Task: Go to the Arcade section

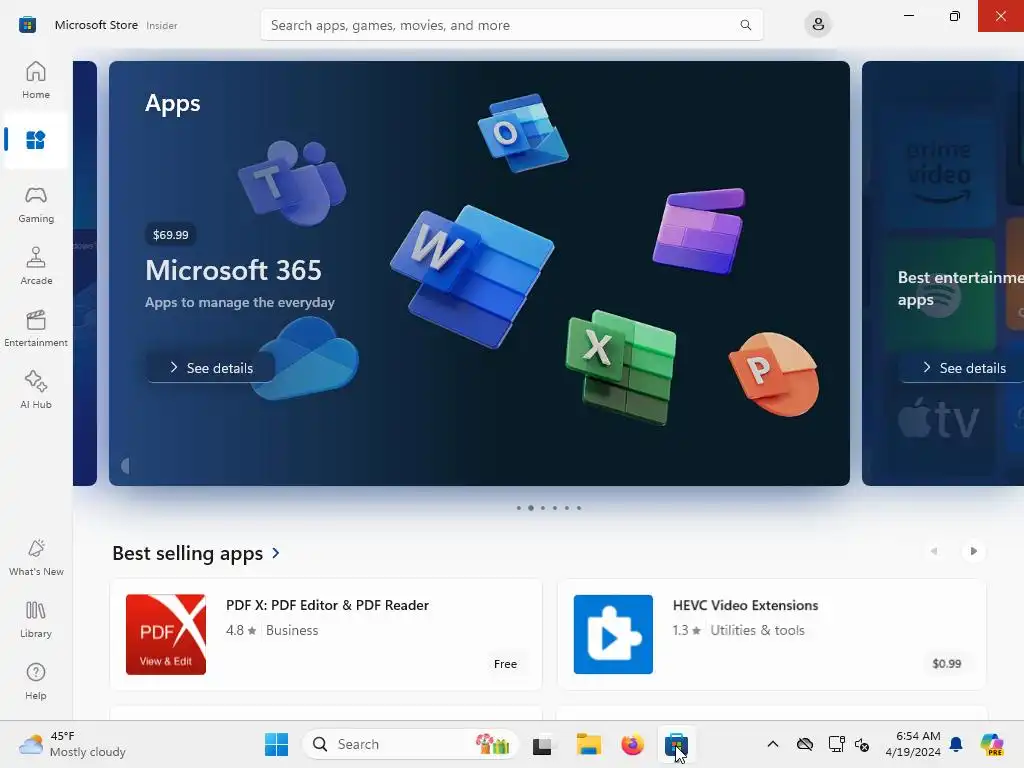Action: click(x=36, y=266)
